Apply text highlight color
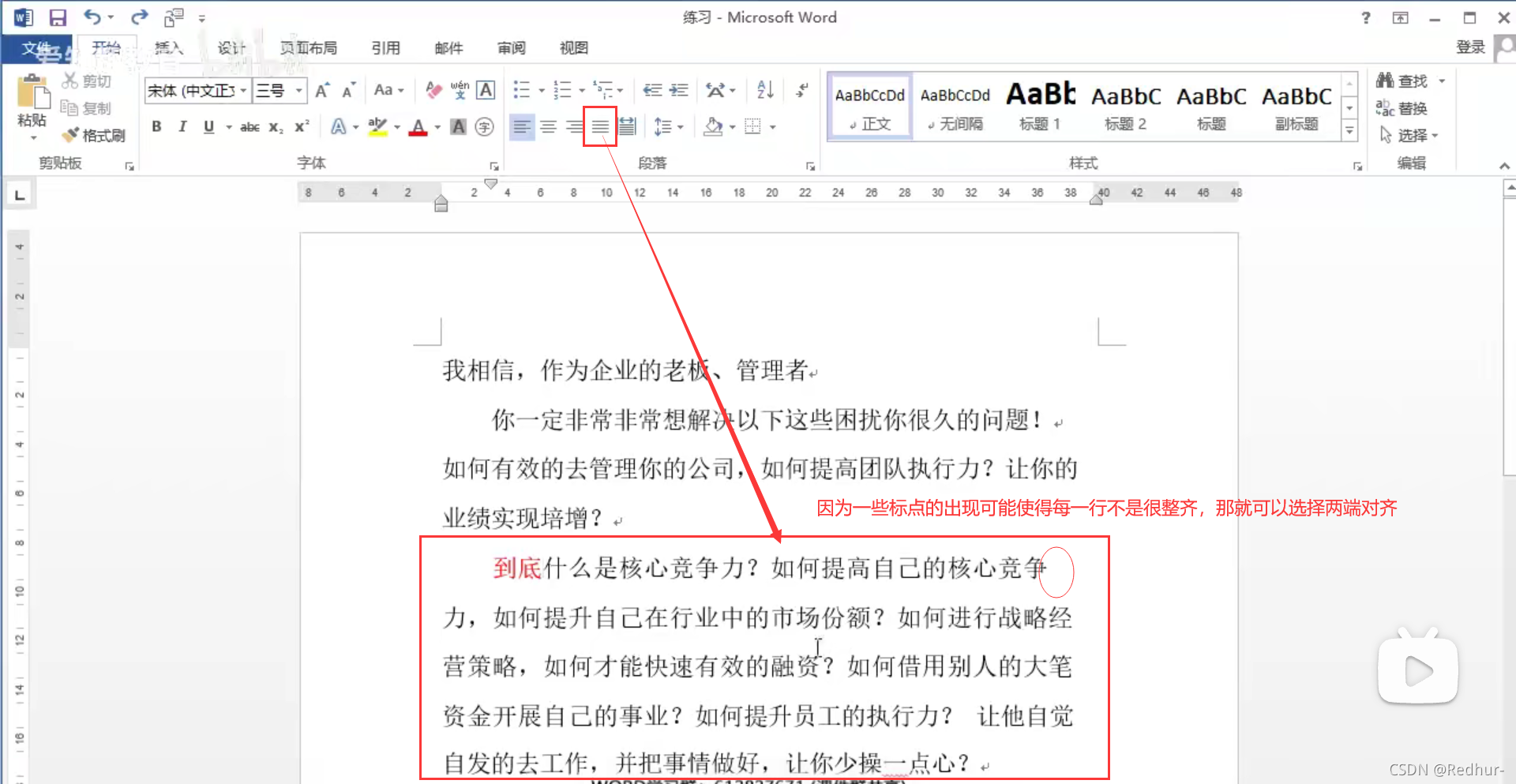Viewport: 1516px width, 784px height. (378, 126)
